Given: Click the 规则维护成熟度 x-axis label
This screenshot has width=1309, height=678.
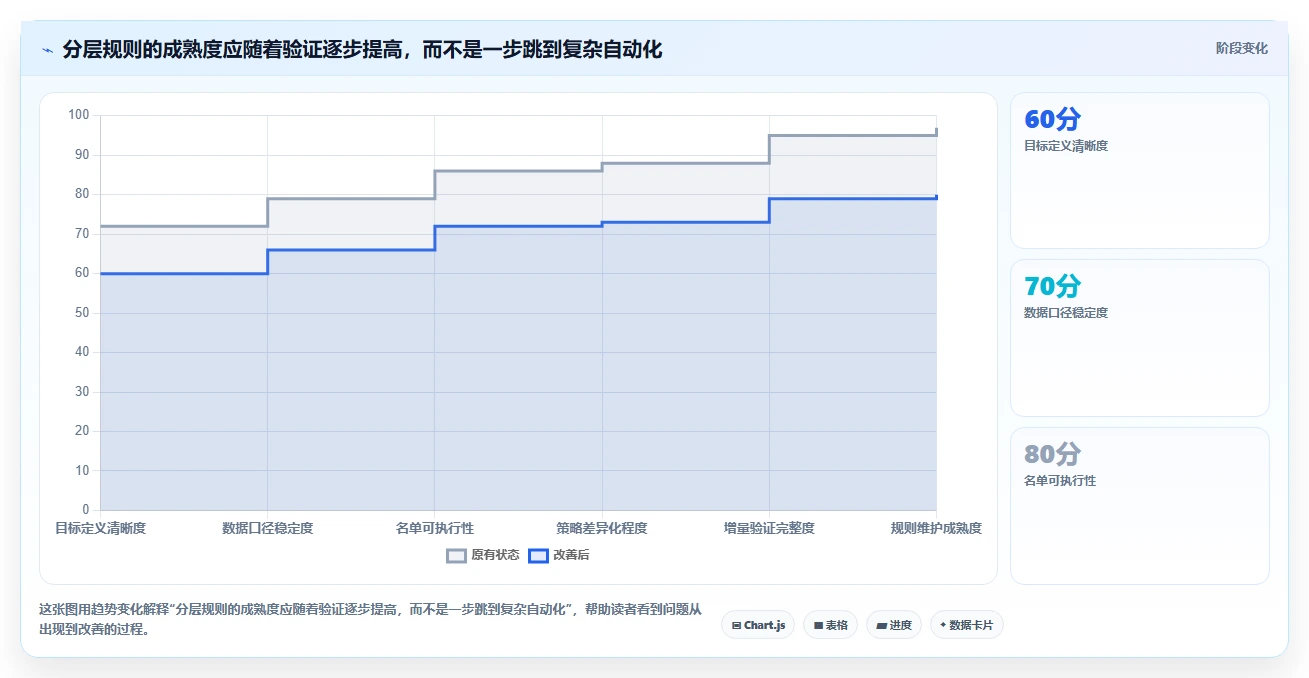Looking at the screenshot, I should pyautogui.click(x=936, y=528).
